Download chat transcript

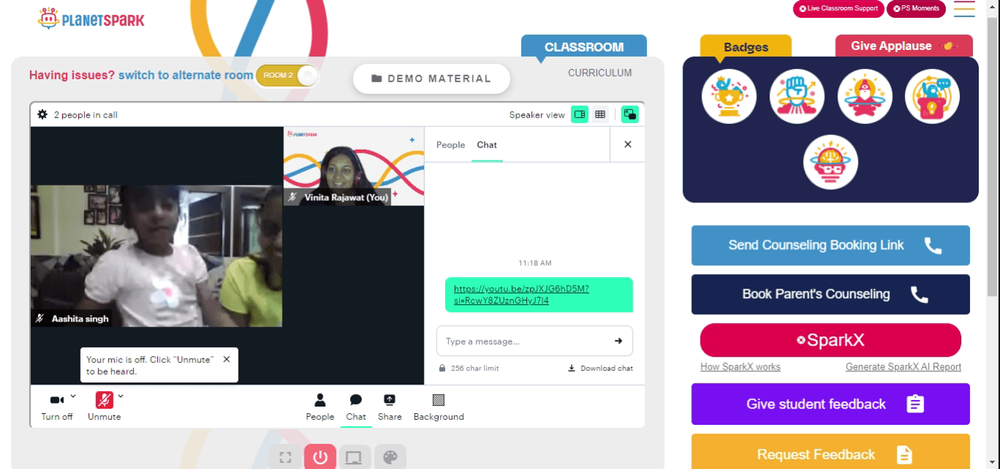(600, 368)
